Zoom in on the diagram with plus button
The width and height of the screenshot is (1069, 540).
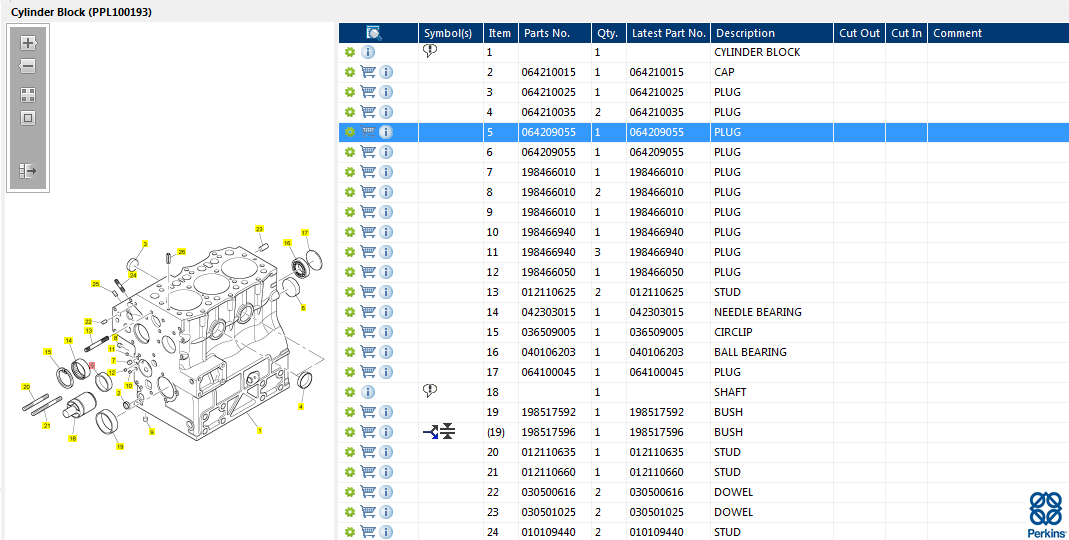pyautogui.click(x=28, y=43)
